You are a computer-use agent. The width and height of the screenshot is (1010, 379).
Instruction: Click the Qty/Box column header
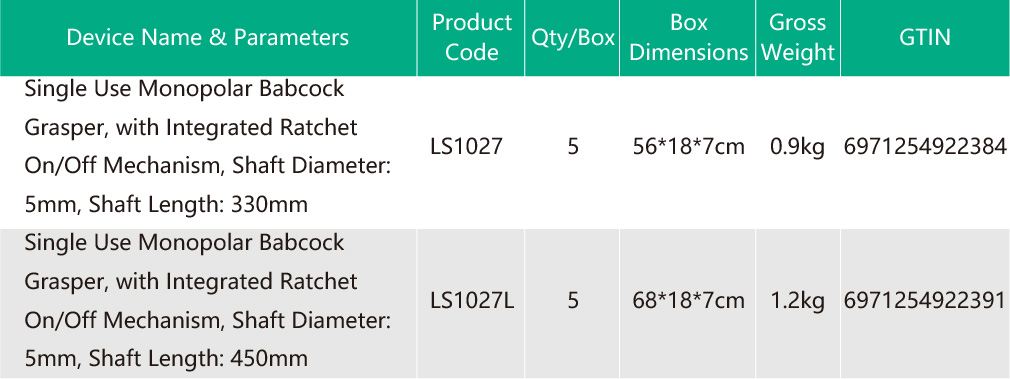(573, 37)
